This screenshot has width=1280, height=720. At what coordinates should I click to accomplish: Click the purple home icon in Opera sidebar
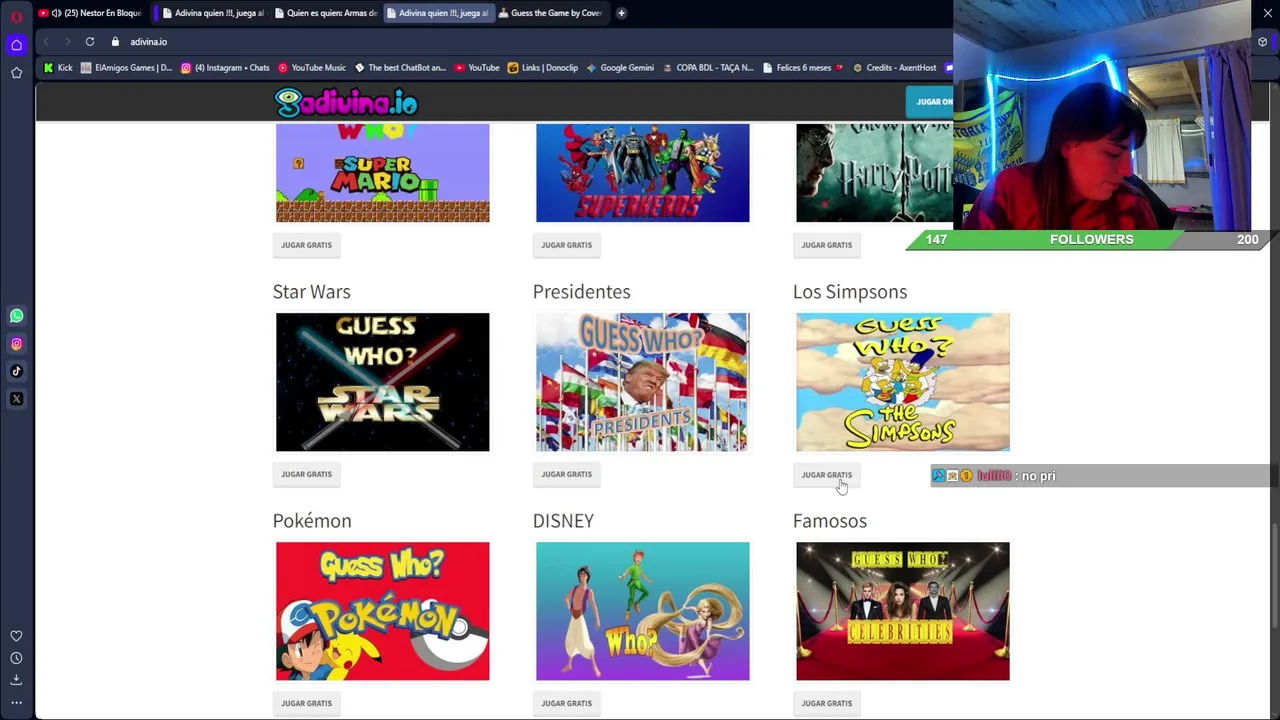point(16,45)
